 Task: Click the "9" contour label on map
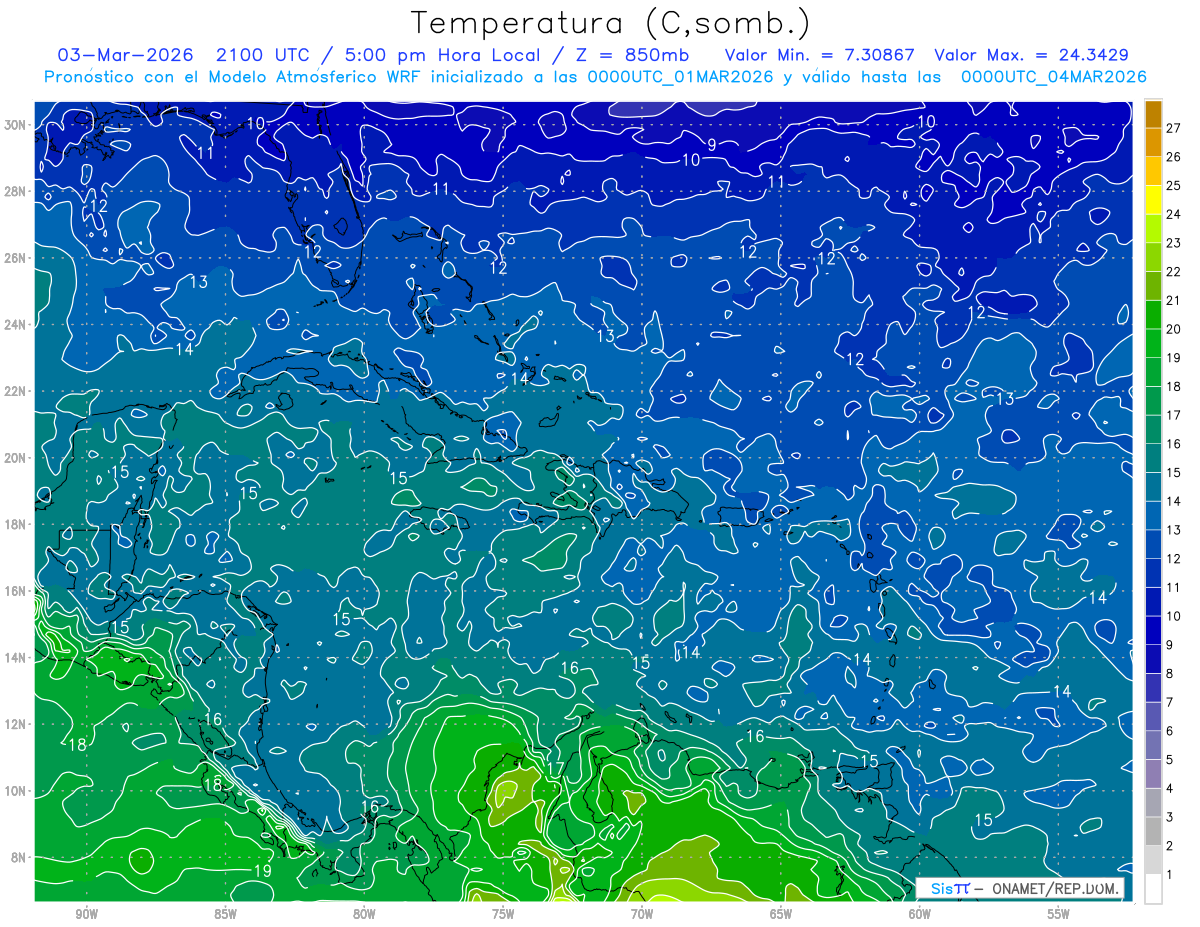click(711, 145)
